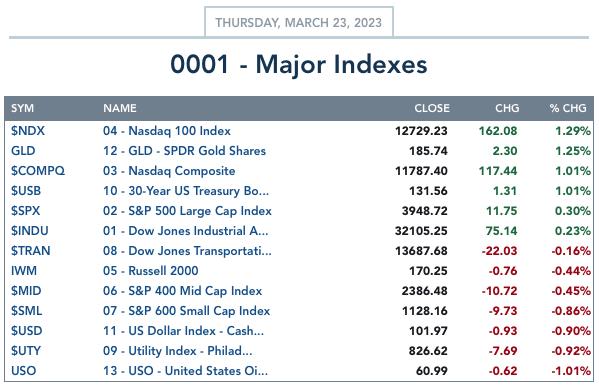Sort table by CLOSE column header
The width and height of the screenshot is (599, 388).
click(x=432, y=108)
